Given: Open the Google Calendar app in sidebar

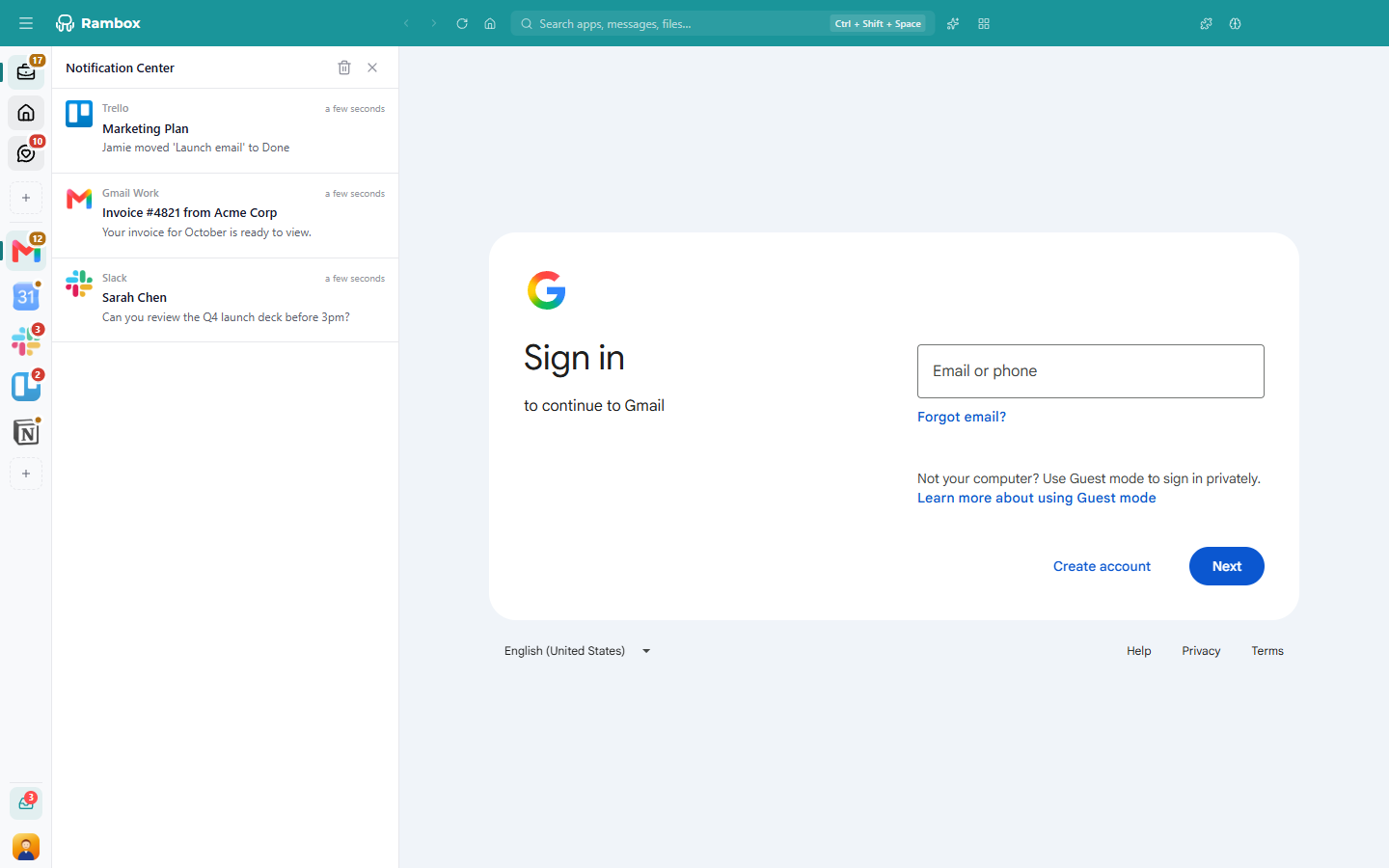Looking at the screenshot, I should [x=26, y=296].
